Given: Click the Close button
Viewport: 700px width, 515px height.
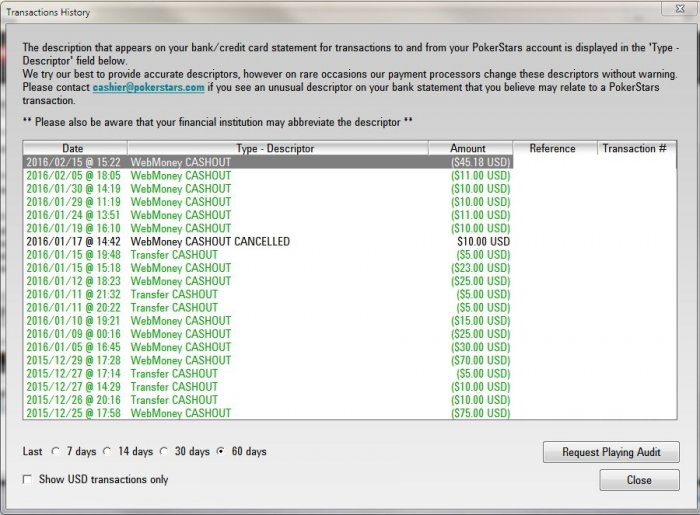Looking at the screenshot, I should pos(639,480).
